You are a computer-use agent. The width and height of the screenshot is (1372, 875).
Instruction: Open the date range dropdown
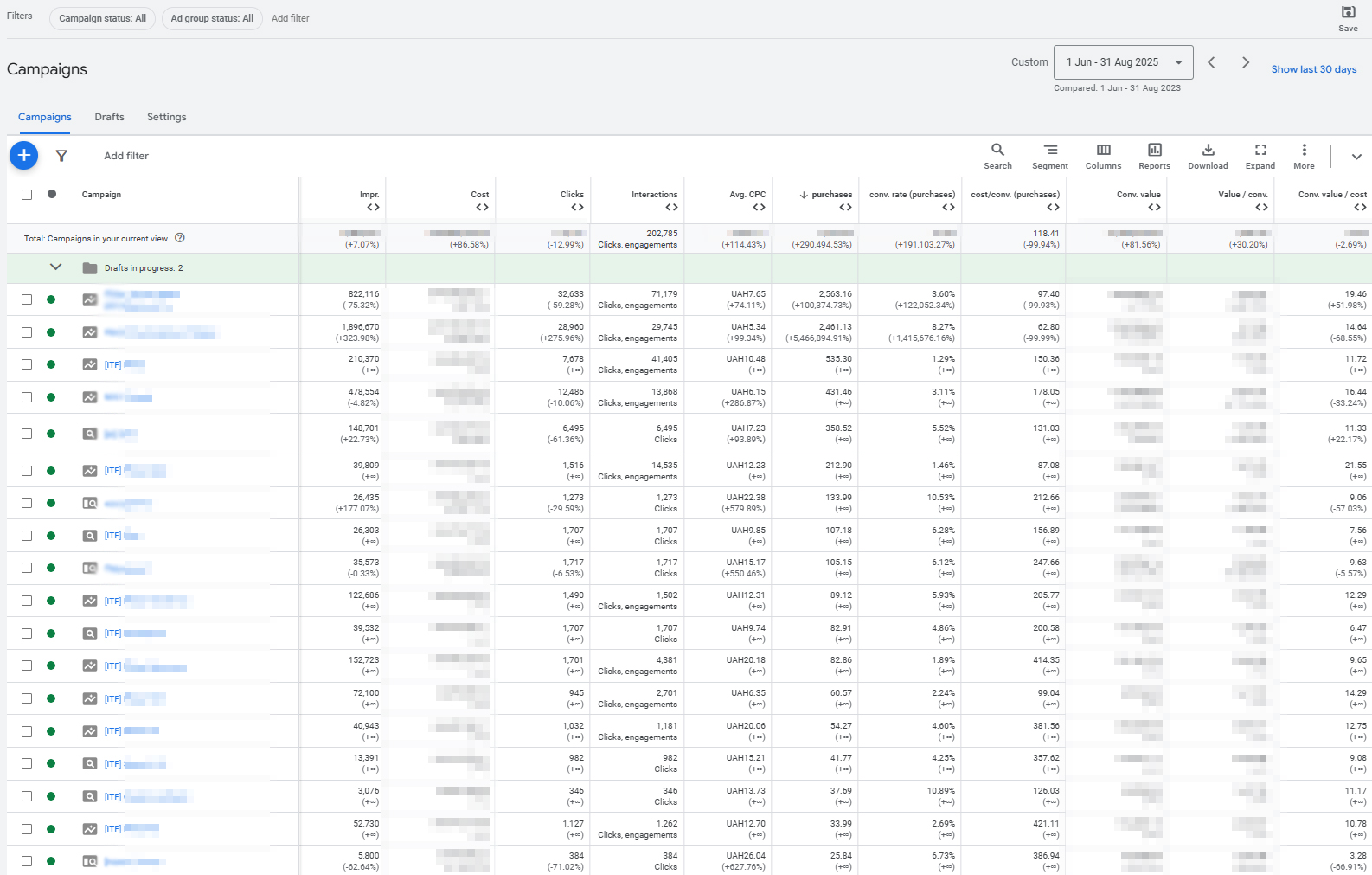[1123, 62]
